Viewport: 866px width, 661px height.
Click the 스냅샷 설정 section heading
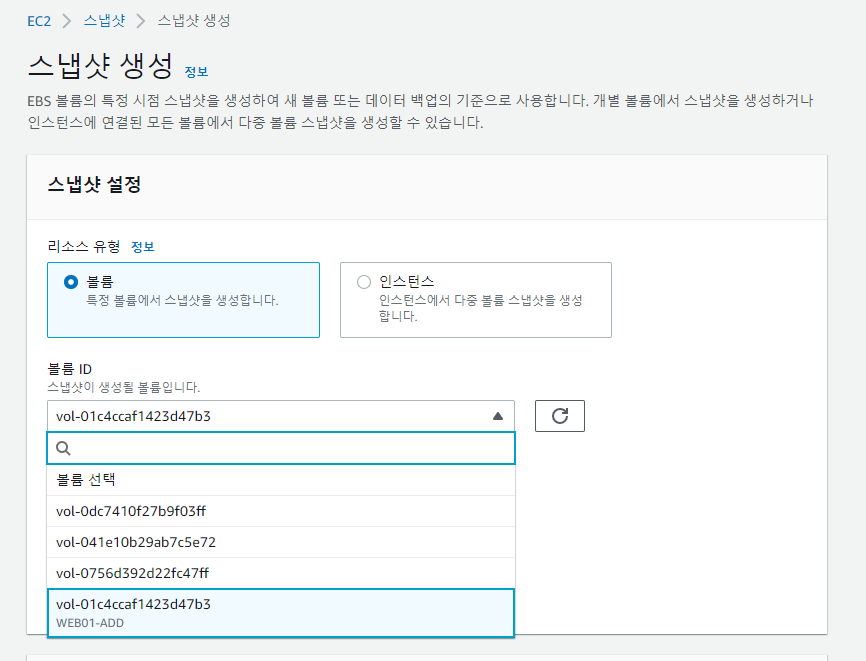click(x=94, y=184)
